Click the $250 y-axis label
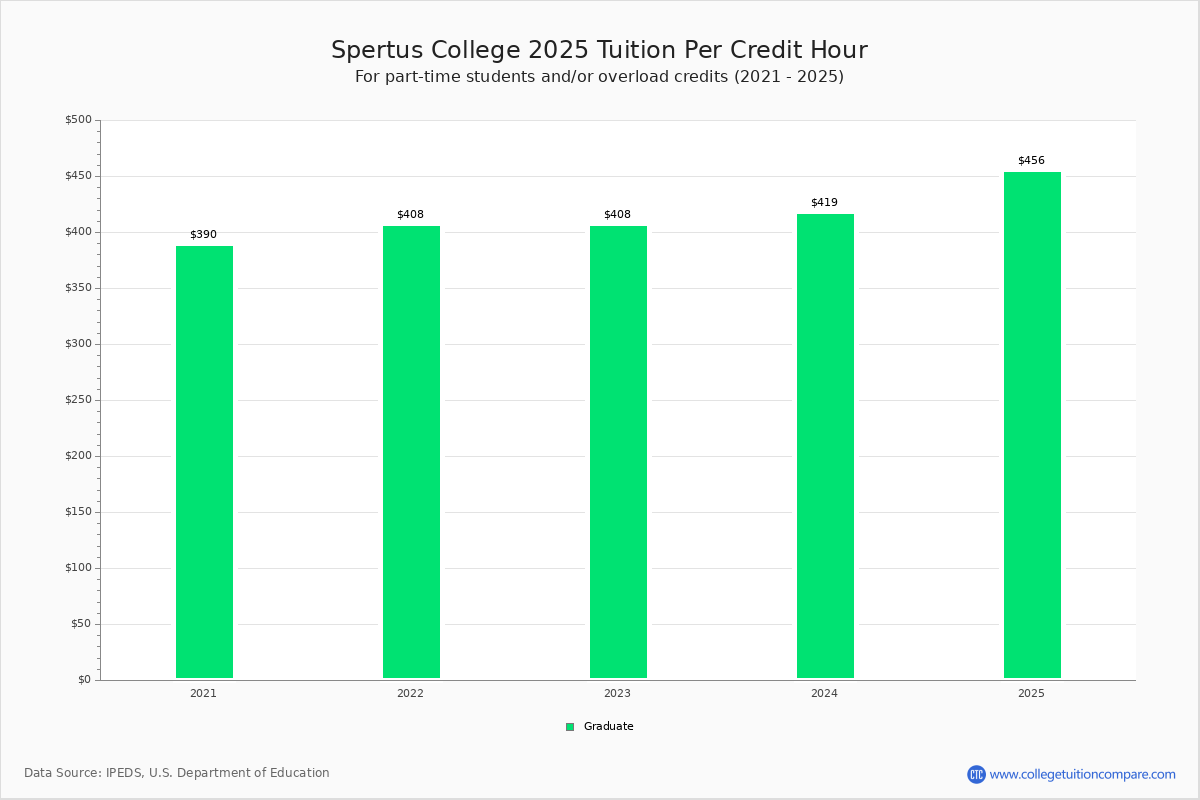Viewport: 1200px width, 800px height. tap(78, 400)
